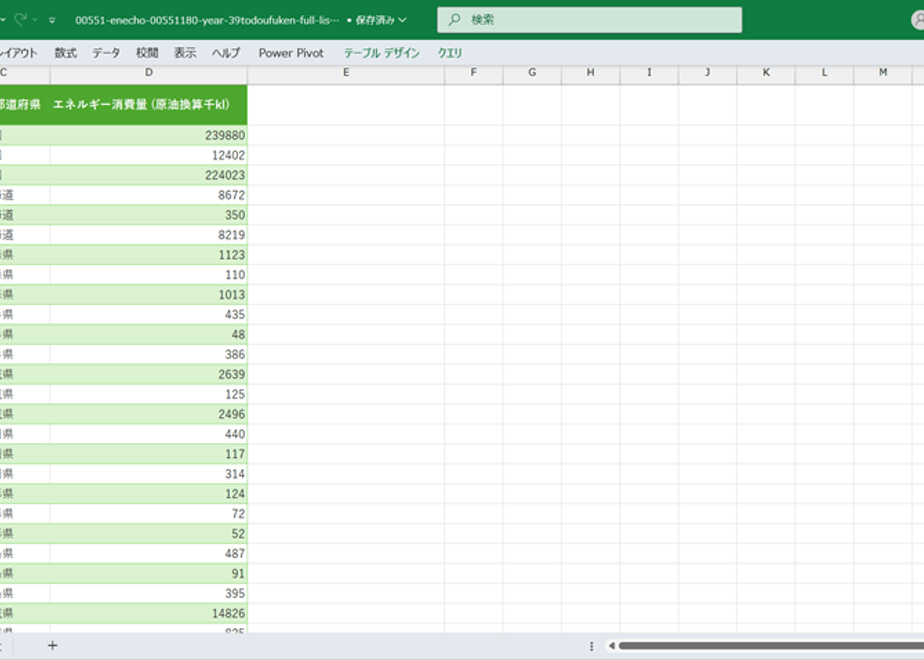Click the magnifier icon in search box
The height and width of the screenshot is (660, 924).
454,20
